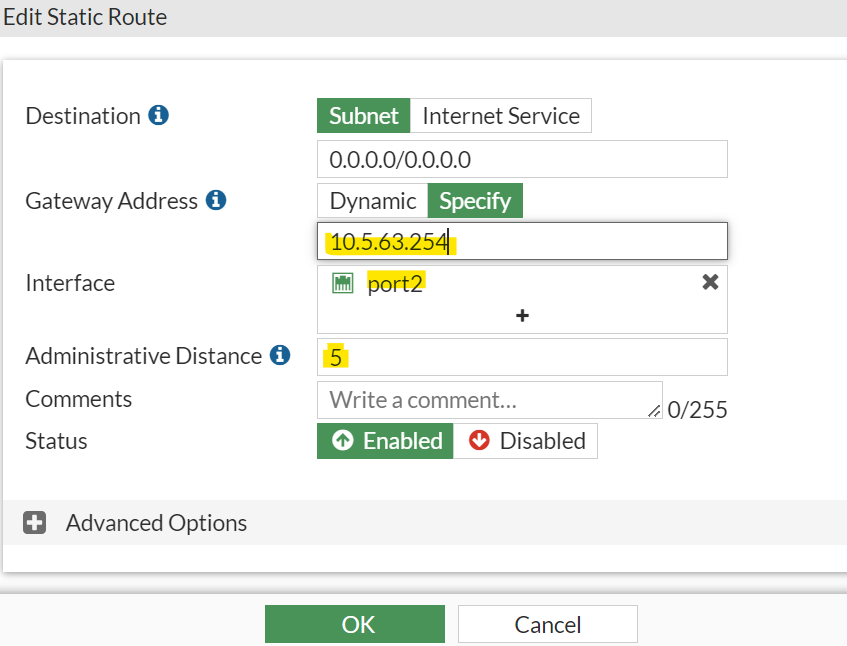Viewport: 847px width, 646px height.
Task: Click the Administrative Distance info icon
Action: [280, 355]
